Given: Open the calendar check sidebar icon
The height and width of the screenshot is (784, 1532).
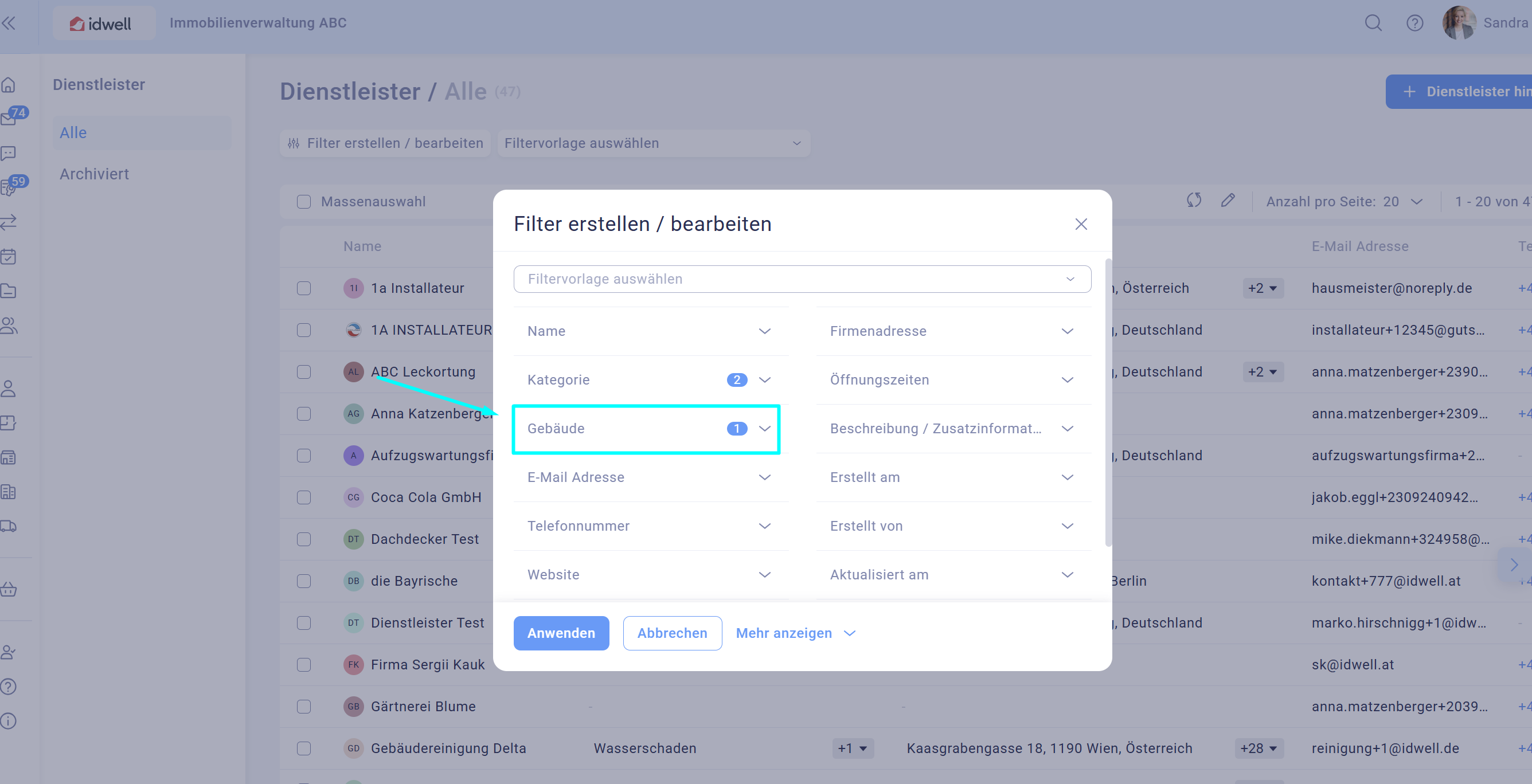Looking at the screenshot, I should 9,257.
